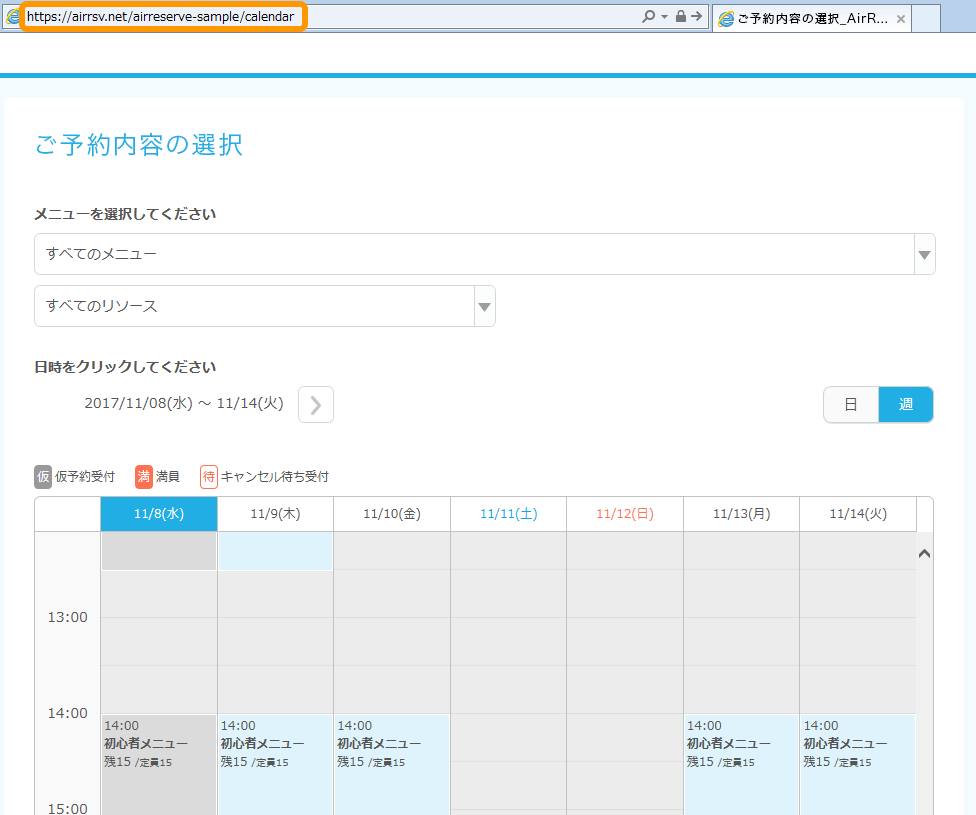Go to next week with the chevron button
This screenshot has width=976, height=815.
tap(316, 405)
